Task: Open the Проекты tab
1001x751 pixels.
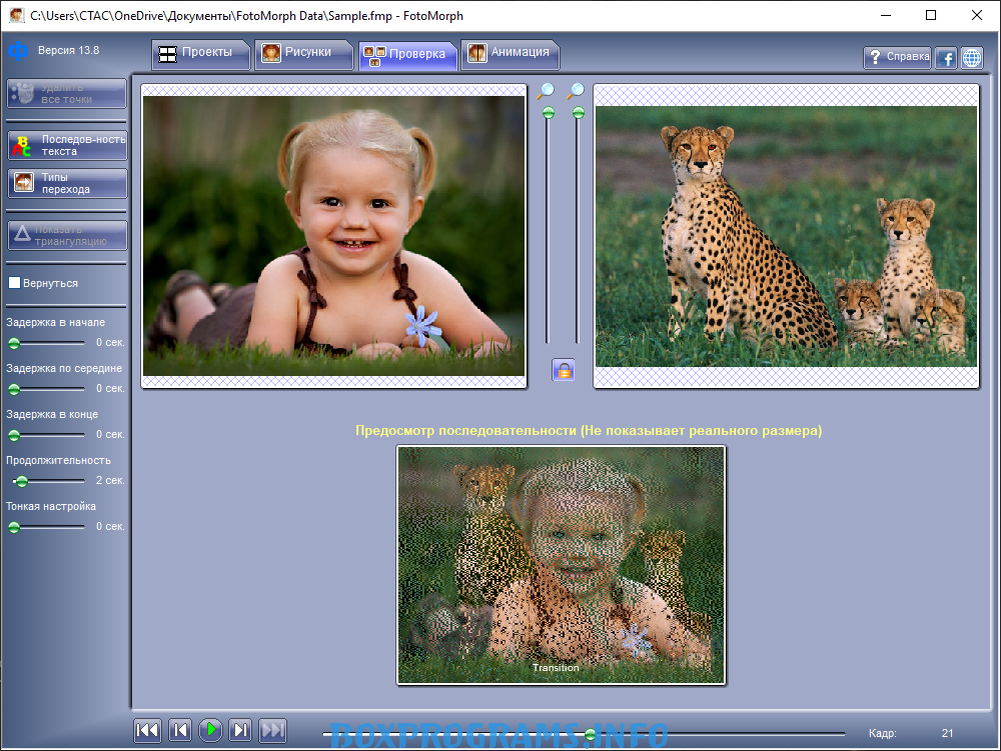Action: pos(200,54)
